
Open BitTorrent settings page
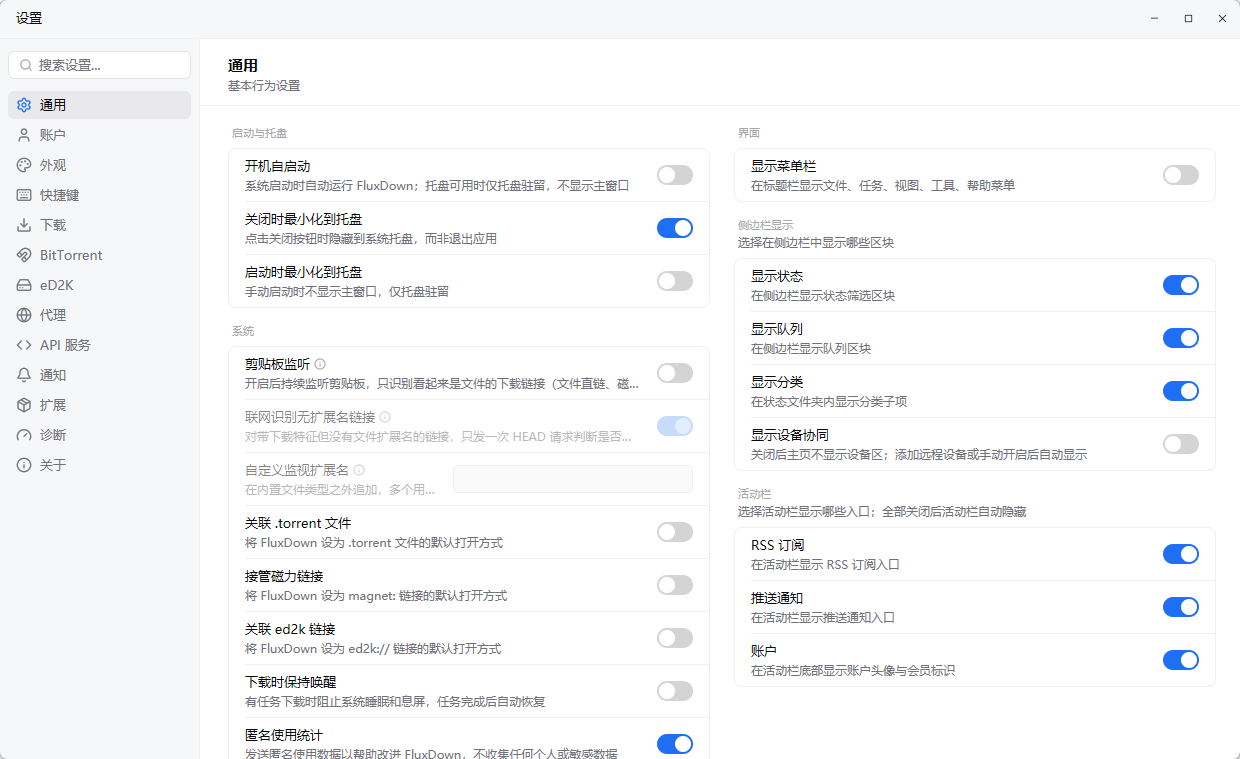[99, 255]
